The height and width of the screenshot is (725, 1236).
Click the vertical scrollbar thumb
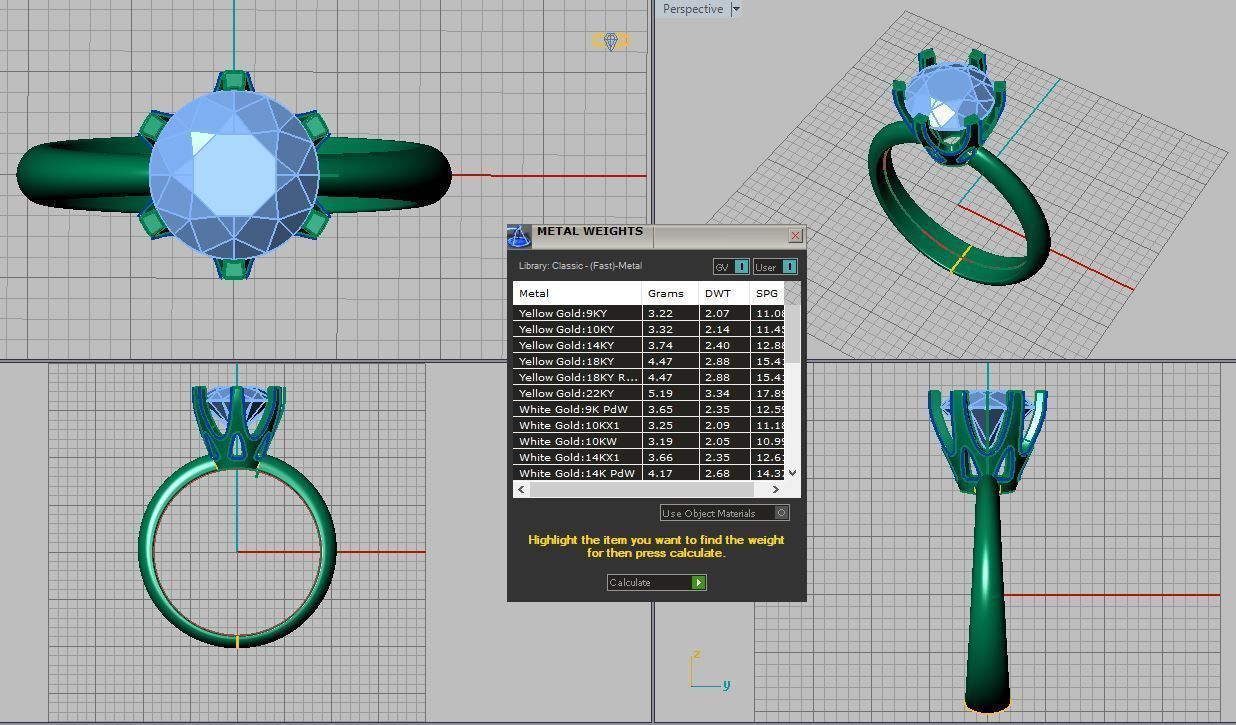pyautogui.click(x=793, y=334)
